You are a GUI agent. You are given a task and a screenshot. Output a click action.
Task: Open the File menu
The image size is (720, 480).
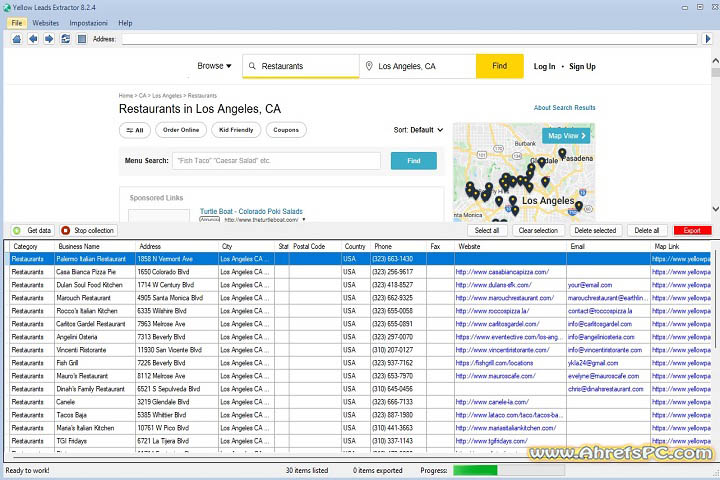[x=17, y=23]
